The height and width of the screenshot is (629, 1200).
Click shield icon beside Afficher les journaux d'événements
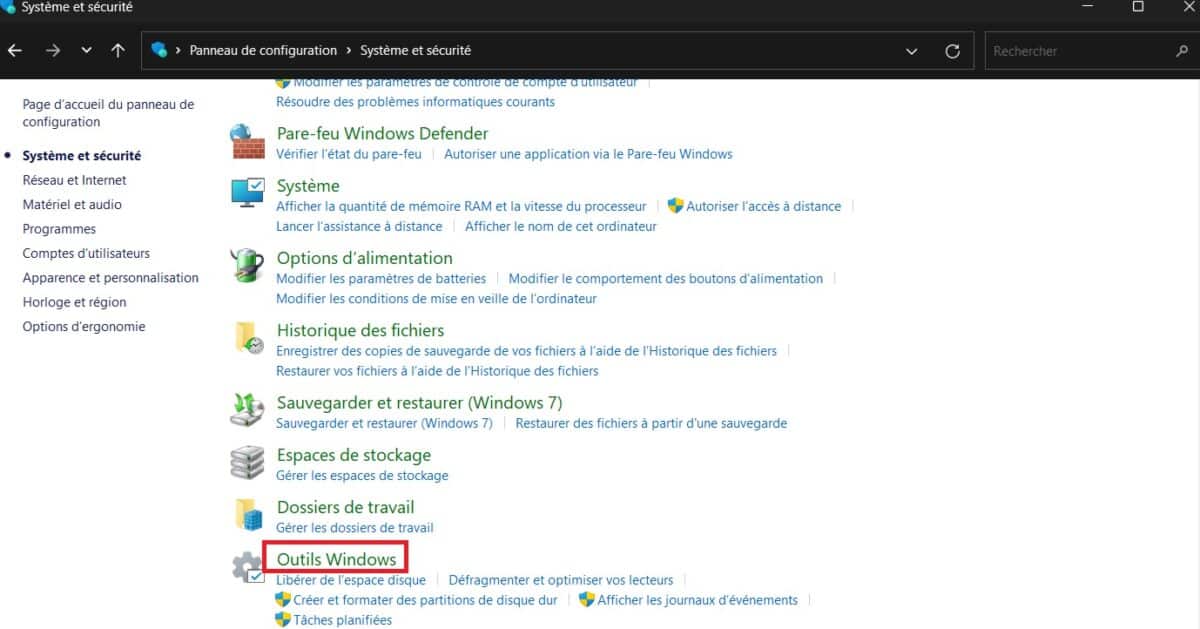pyautogui.click(x=587, y=600)
